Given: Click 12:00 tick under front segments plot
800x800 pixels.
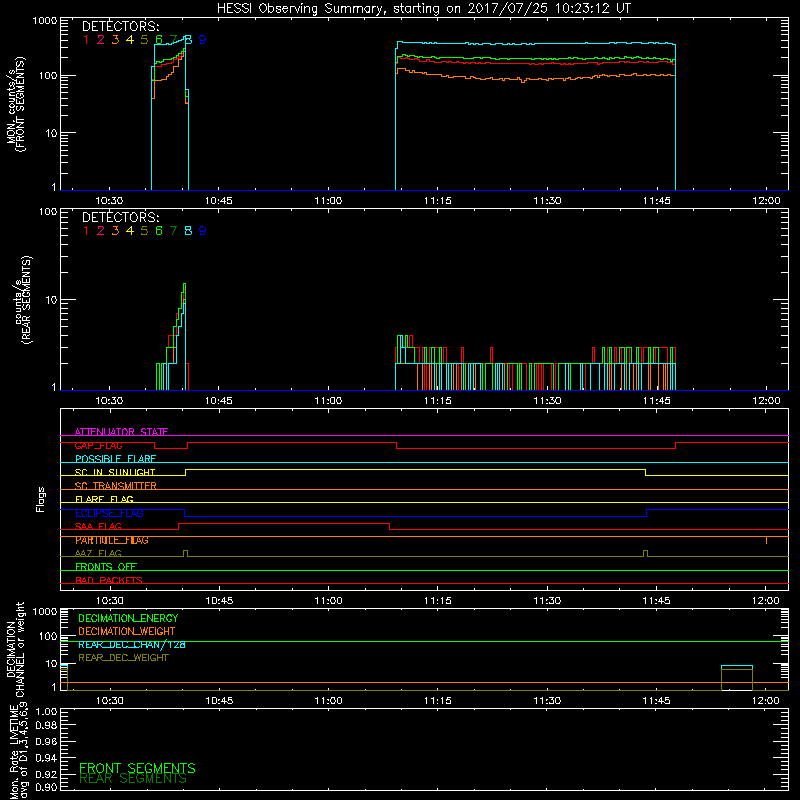Looking at the screenshot, I should pos(766,201).
